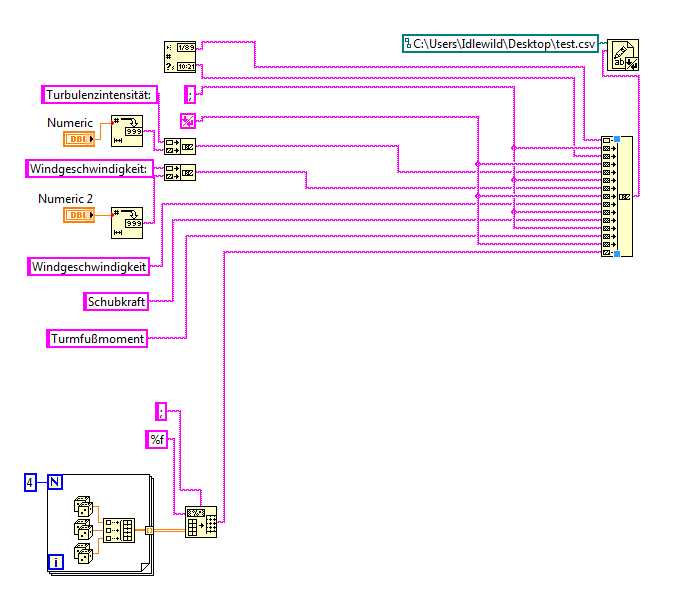Select the Get Date/Time String node
681x601 pixels.
coord(180,56)
